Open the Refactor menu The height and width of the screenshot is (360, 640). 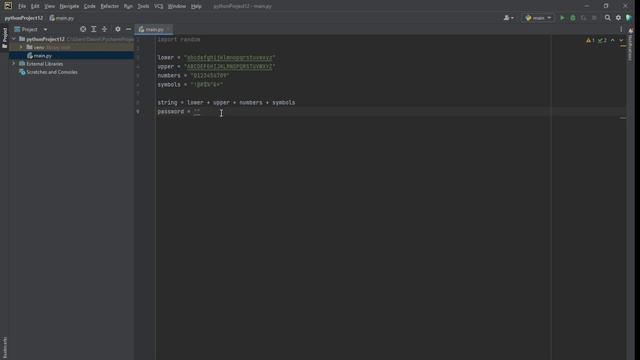point(109,6)
